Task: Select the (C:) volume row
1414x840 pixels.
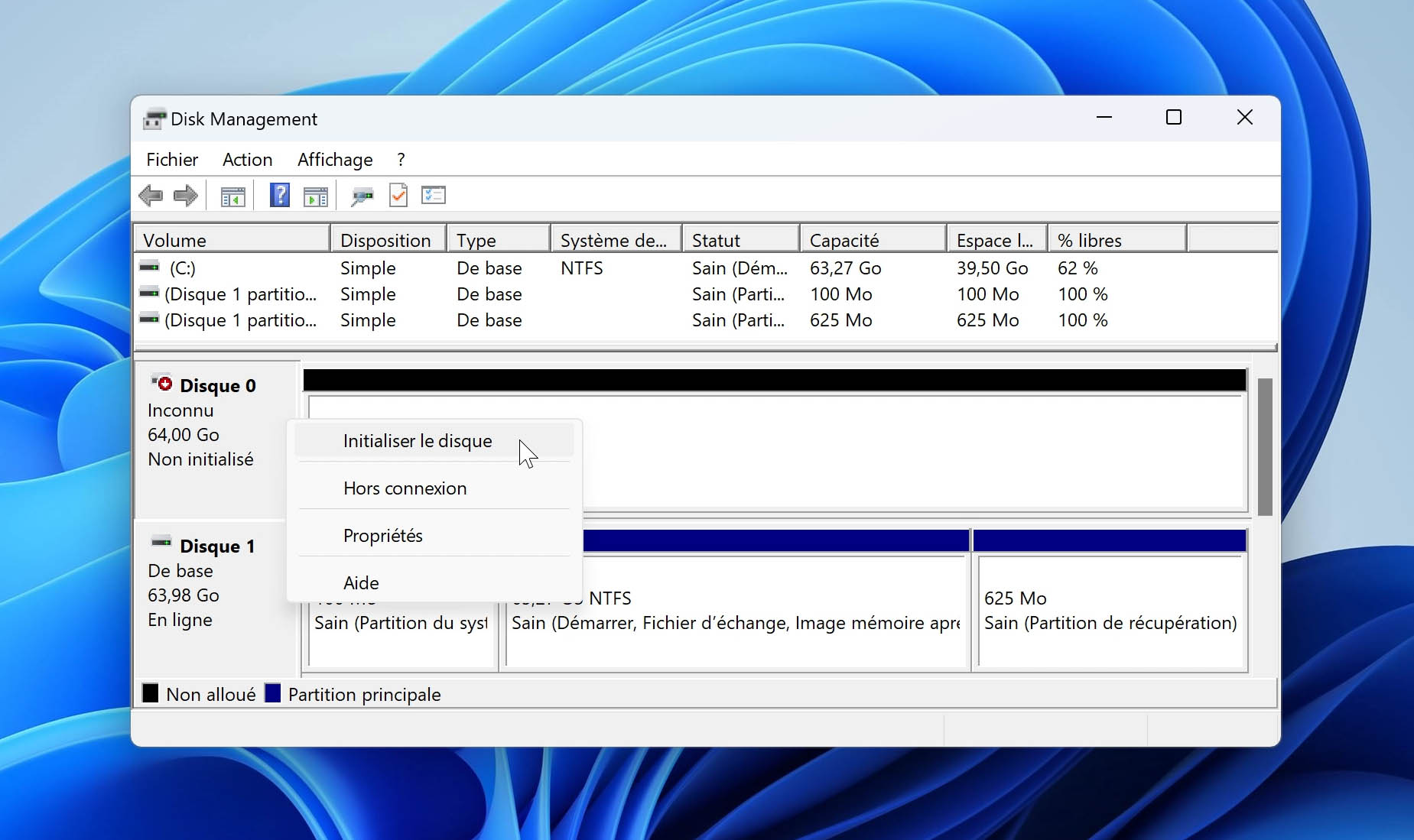Action: pos(705,268)
